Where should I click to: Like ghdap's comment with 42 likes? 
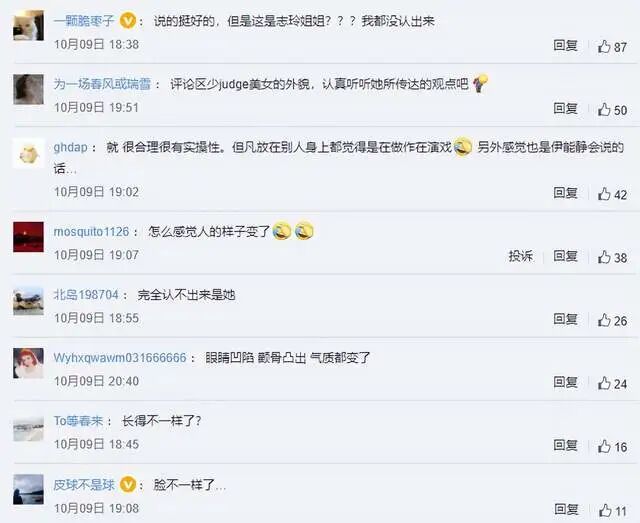pyautogui.click(x=612, y=194)
